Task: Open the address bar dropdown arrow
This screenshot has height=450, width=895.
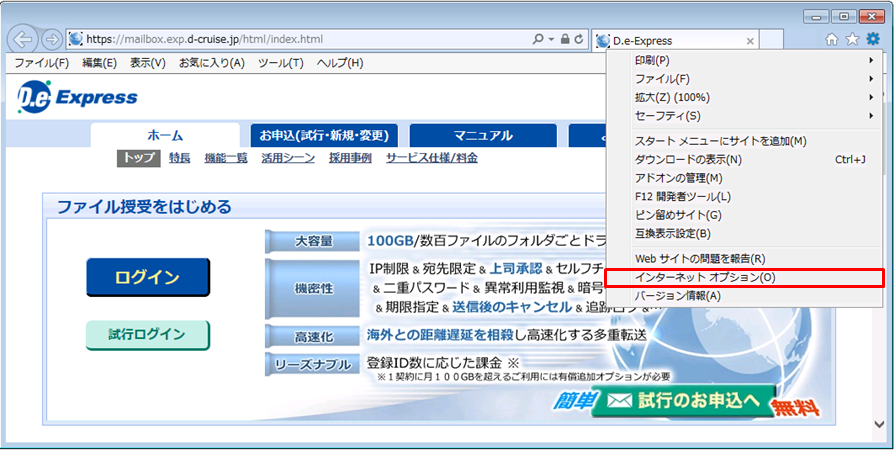Action: point(551,40)
